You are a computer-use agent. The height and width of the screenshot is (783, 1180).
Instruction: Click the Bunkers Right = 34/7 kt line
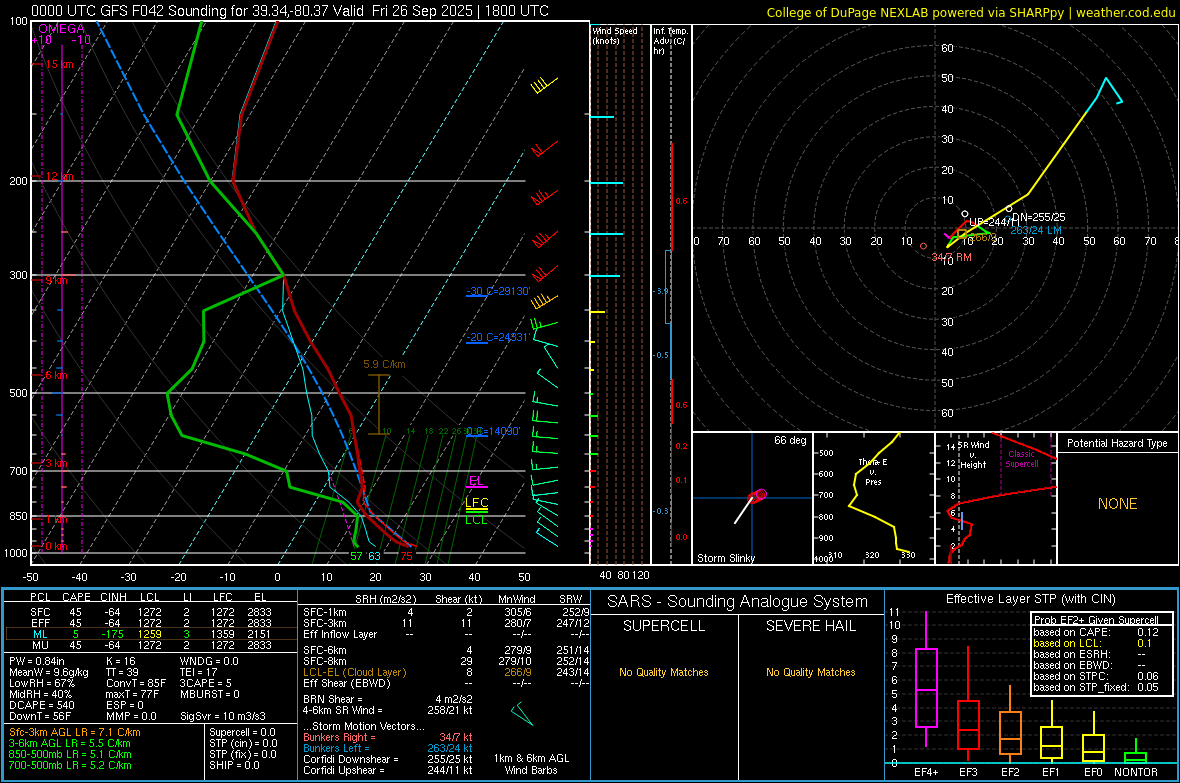pyautogui.click(x=388, y=737)
